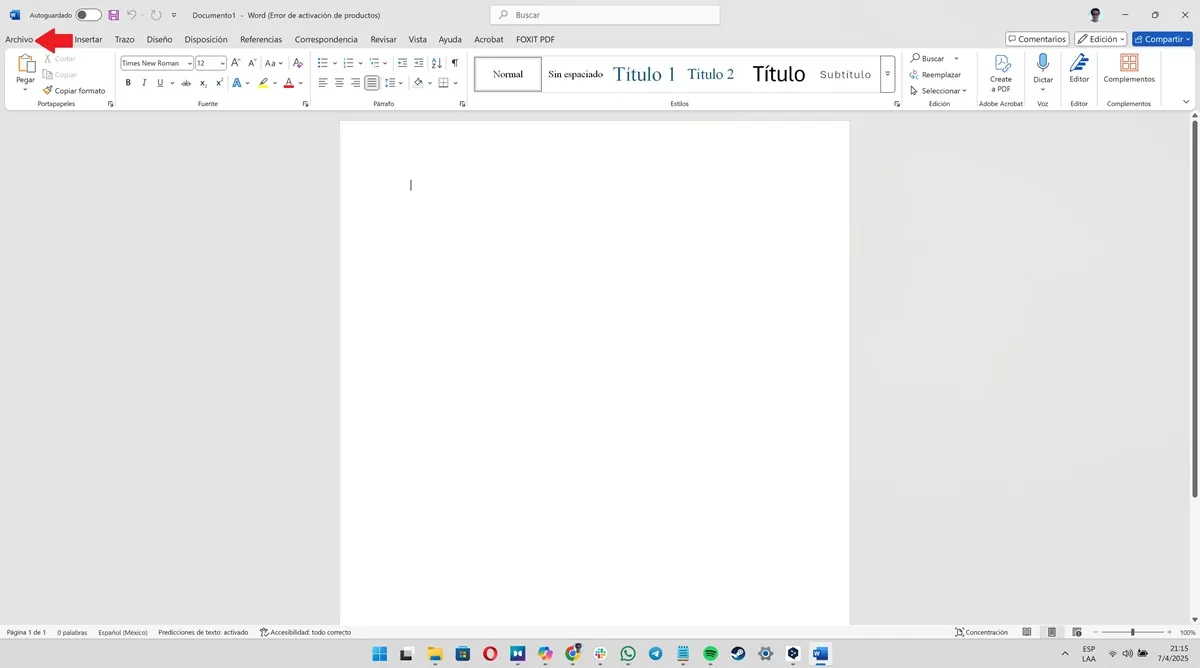Image resolution: width=1200 pixels, height=668 pixels.
Task: Justify text alignment
Action: [371, 83]
